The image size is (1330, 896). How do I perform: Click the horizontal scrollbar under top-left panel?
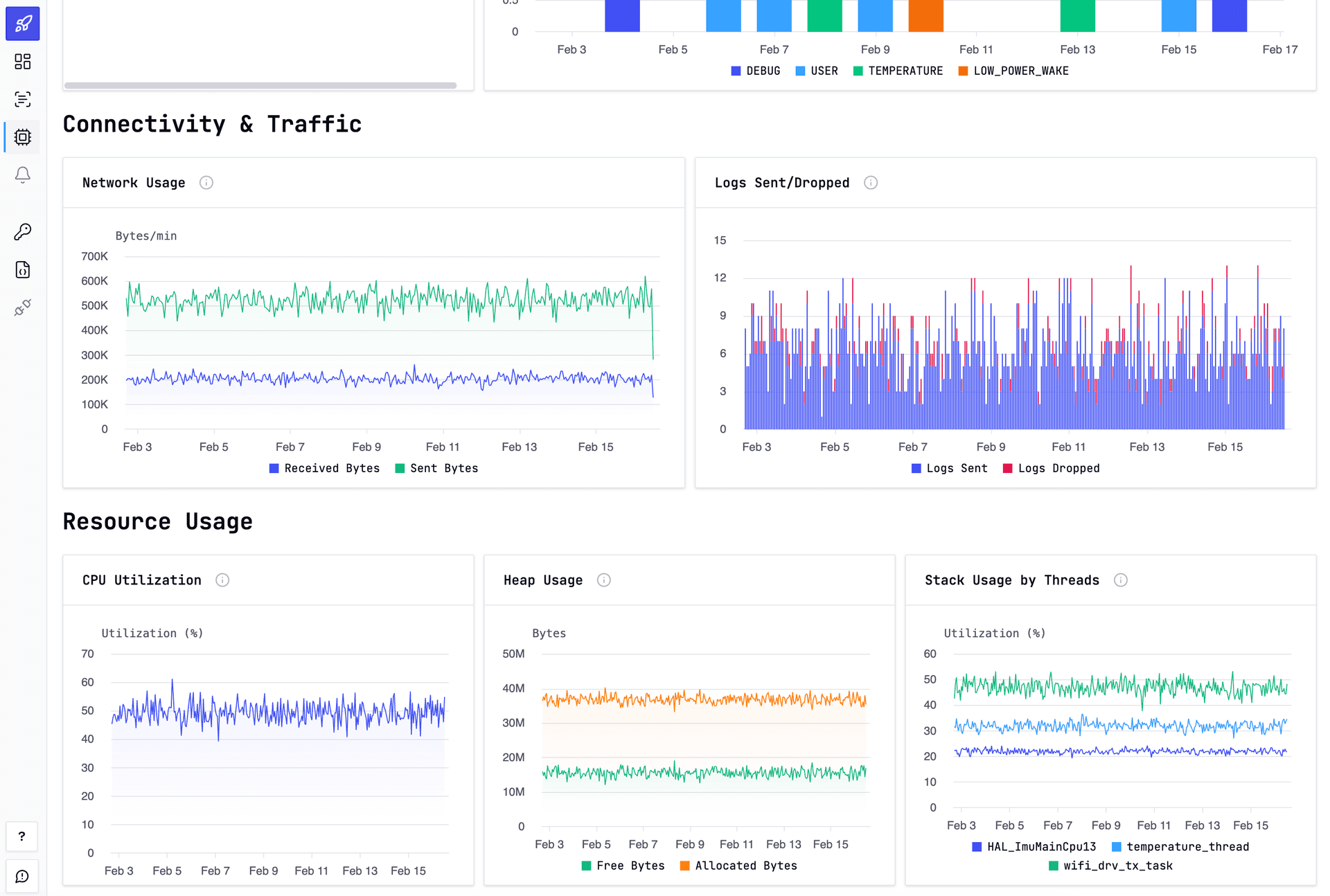(260, 86)
